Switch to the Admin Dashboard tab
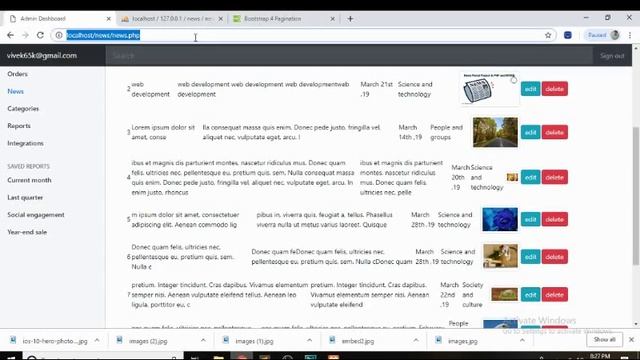 coord(59,19)
